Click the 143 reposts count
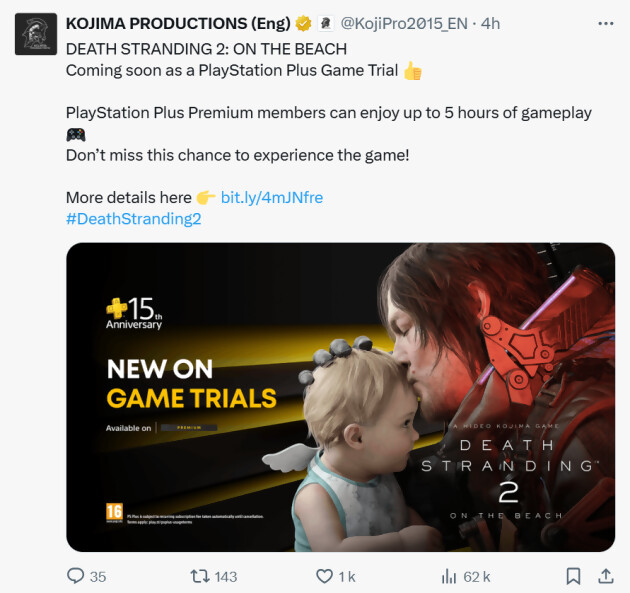 pyautogui.click(x=226, y=577)
